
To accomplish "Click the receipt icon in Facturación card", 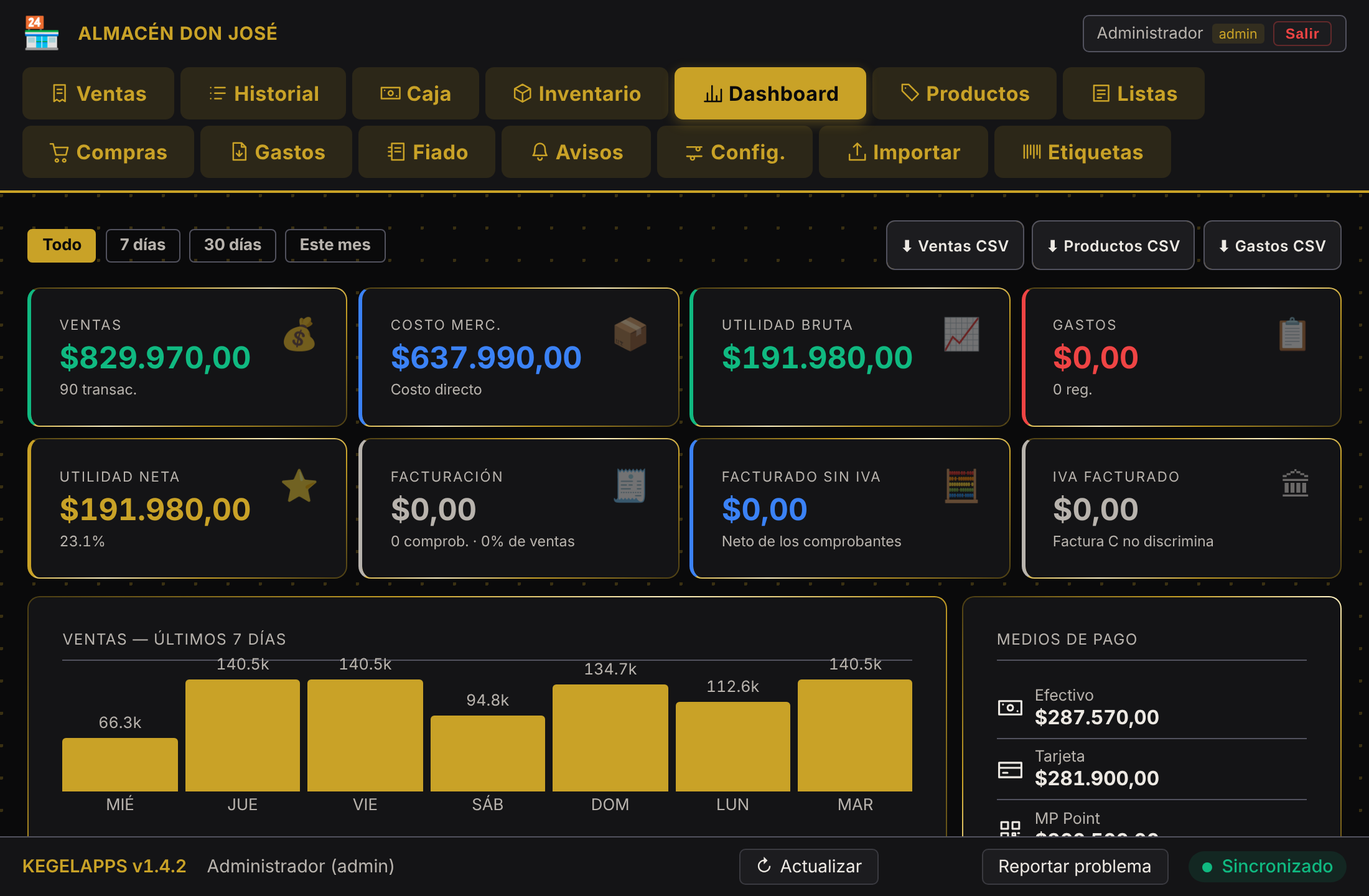I will coord(630,485).
